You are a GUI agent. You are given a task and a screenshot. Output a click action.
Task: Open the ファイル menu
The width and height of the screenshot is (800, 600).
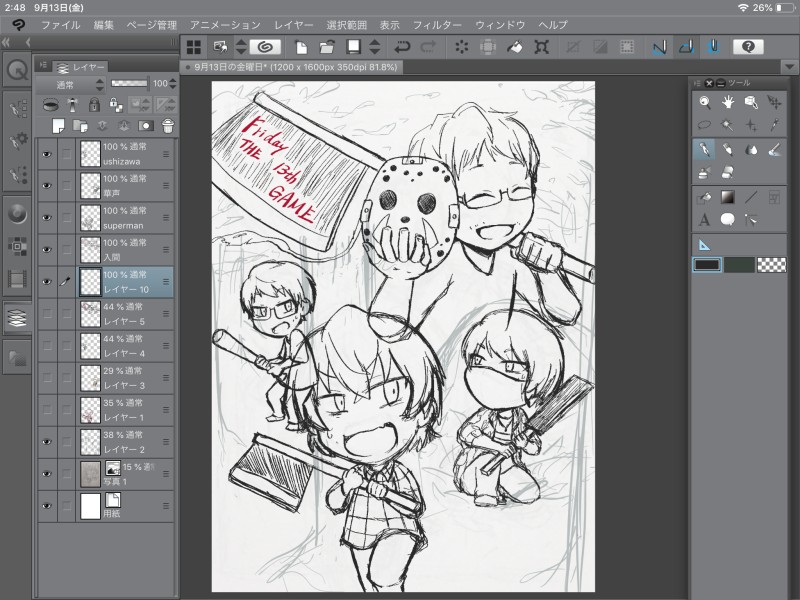[x=61, y=25]
